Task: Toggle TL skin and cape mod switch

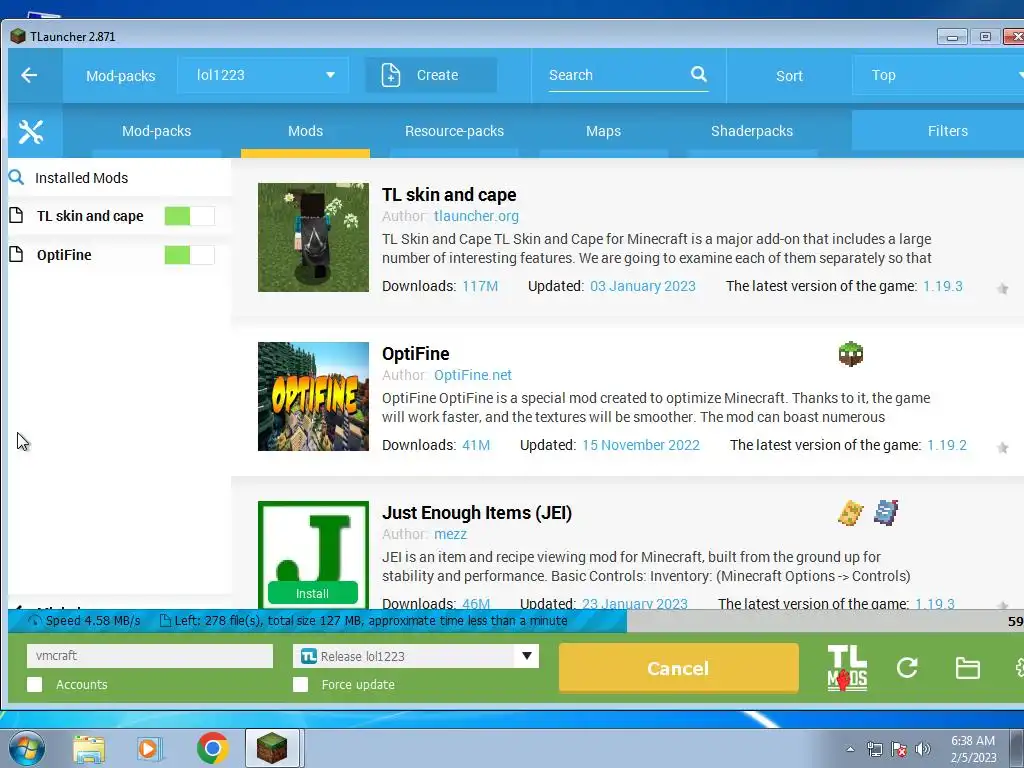Action: 189,216
